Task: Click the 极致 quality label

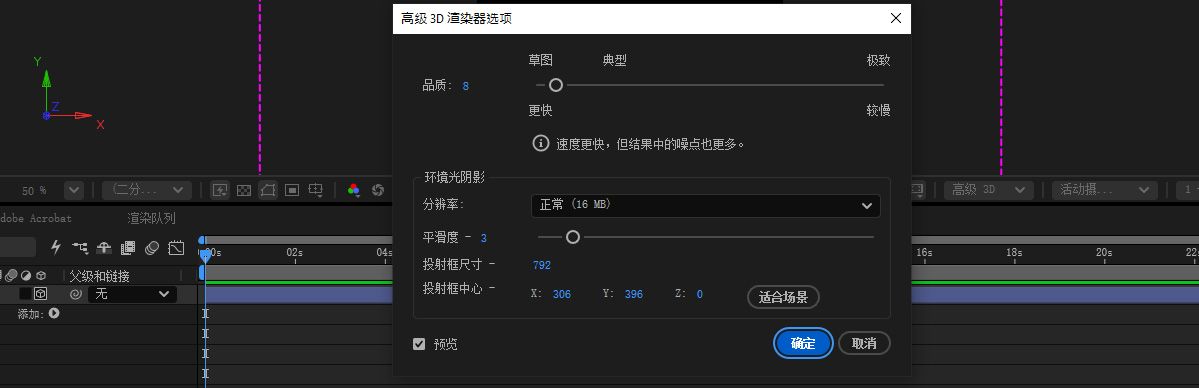Action: click(878, 60)
